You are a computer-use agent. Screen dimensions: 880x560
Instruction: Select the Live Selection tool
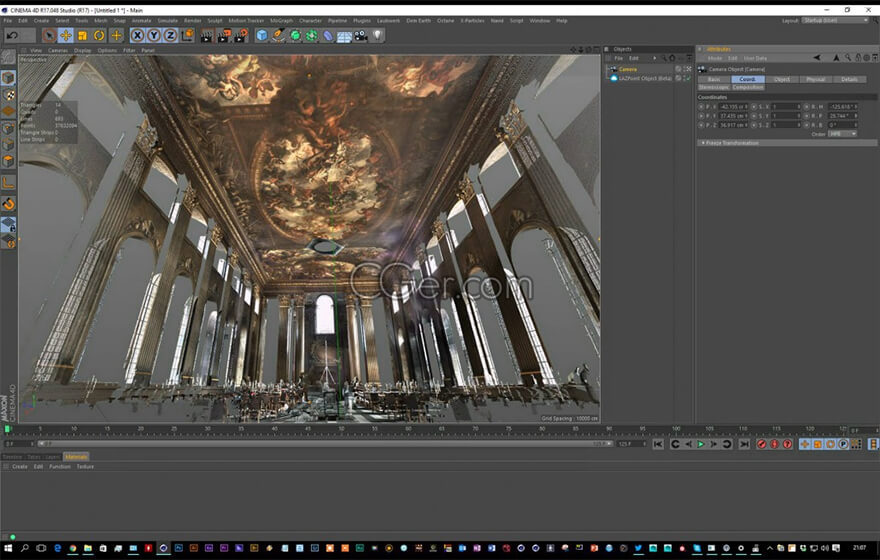pyautogui.click(x=49, y=35)
